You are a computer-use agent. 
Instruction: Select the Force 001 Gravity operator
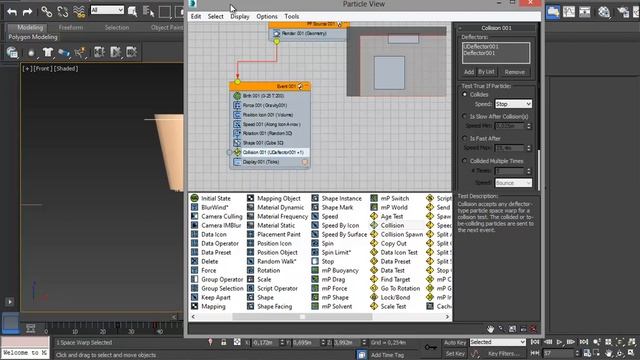click(269, 105)
